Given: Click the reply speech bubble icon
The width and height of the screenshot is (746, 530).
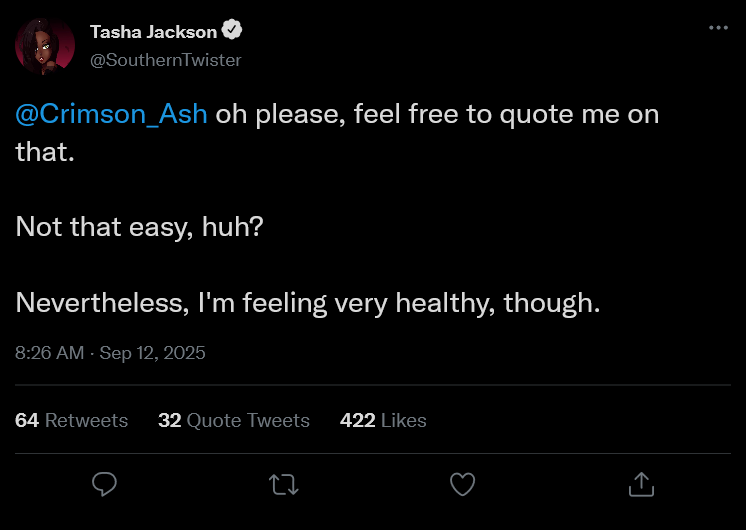Looking at the screenshot, I should (x=105, y=485).
